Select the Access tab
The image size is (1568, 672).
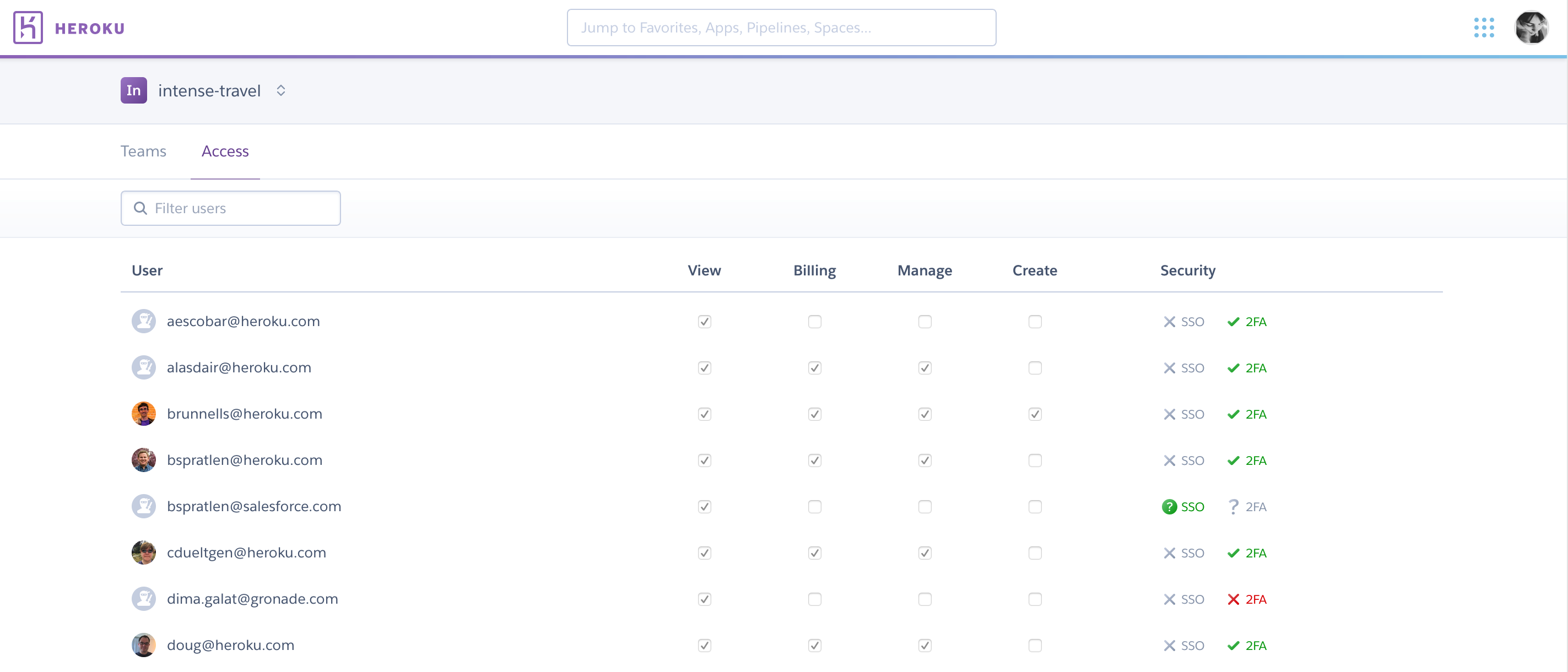tap(225, 151)
